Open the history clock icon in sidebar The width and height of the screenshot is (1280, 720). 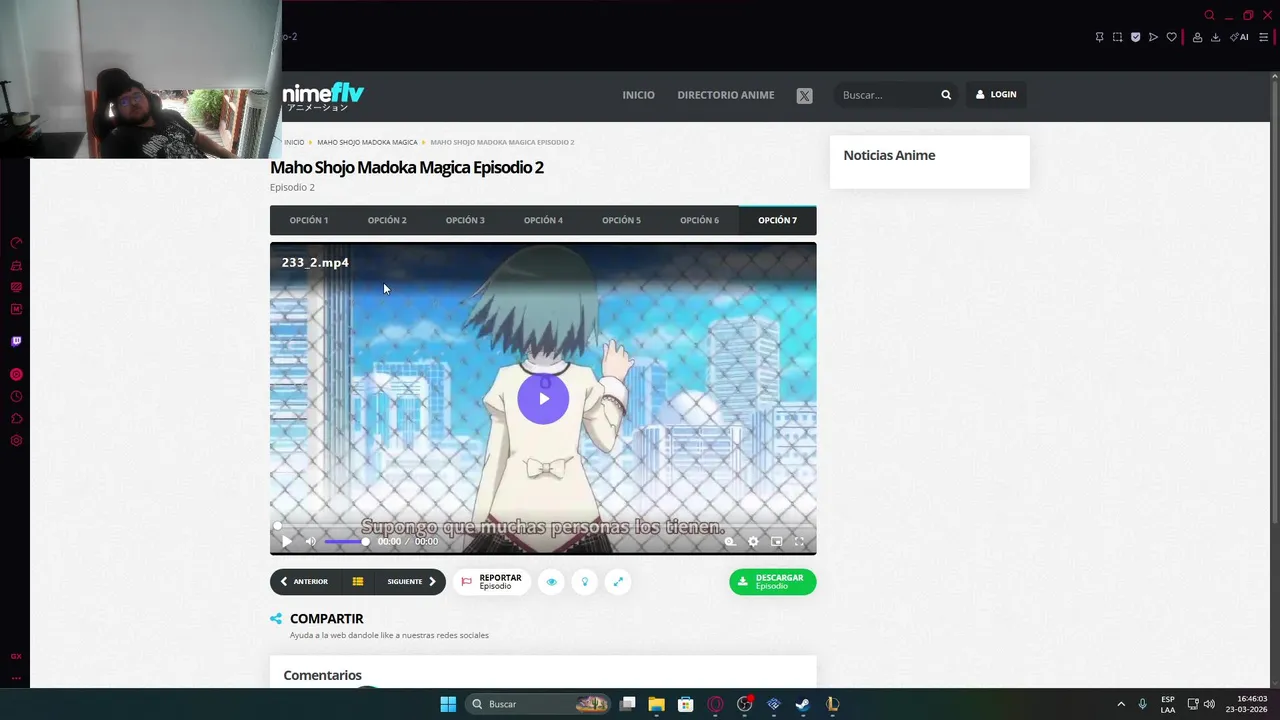(x=16, y=397)
